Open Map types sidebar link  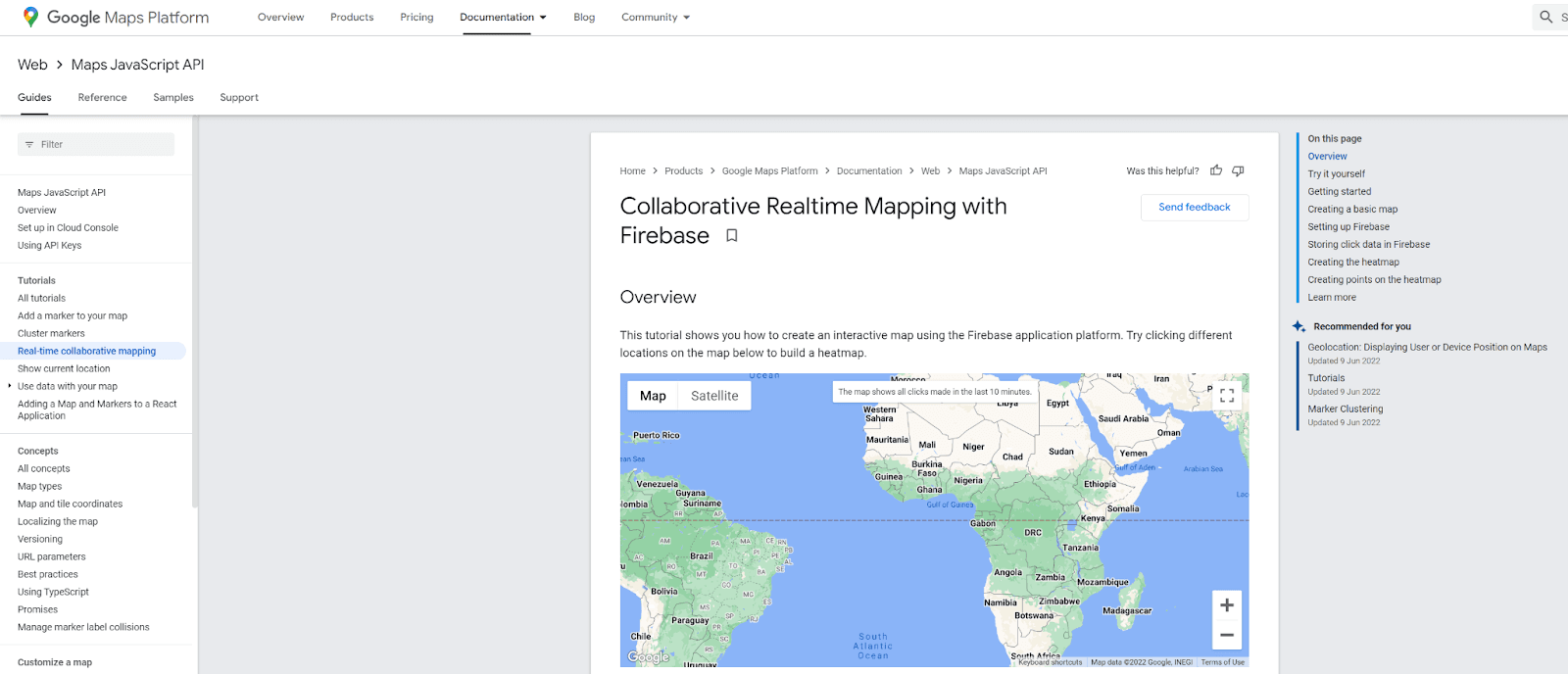pos(39,487)
